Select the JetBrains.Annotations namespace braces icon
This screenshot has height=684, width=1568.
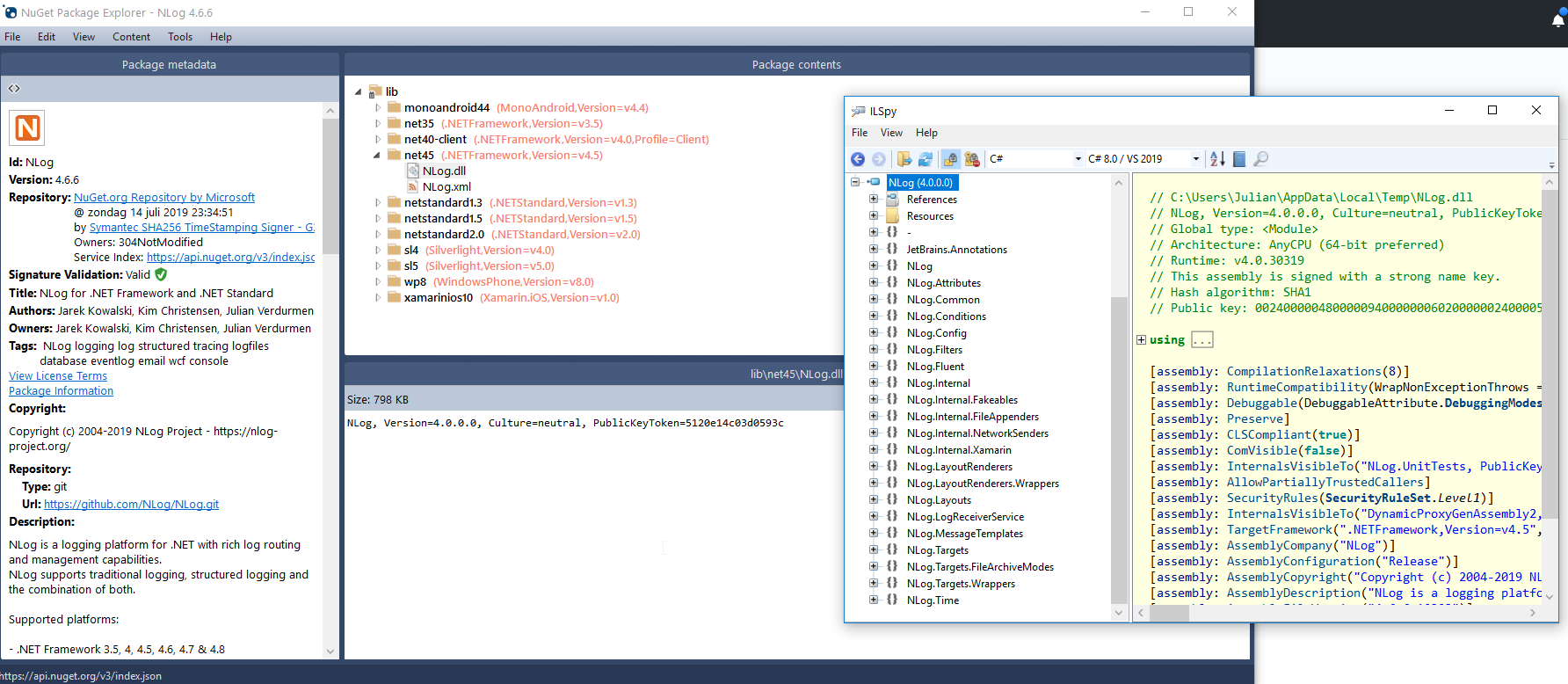point(892,250)
